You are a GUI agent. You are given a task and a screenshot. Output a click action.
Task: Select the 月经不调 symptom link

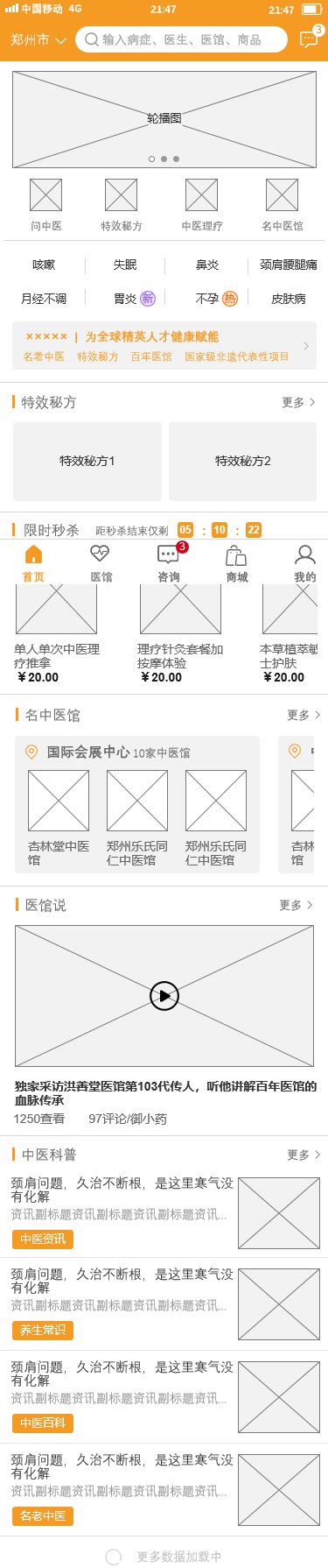pyautogui.click(x=44, y=299)
